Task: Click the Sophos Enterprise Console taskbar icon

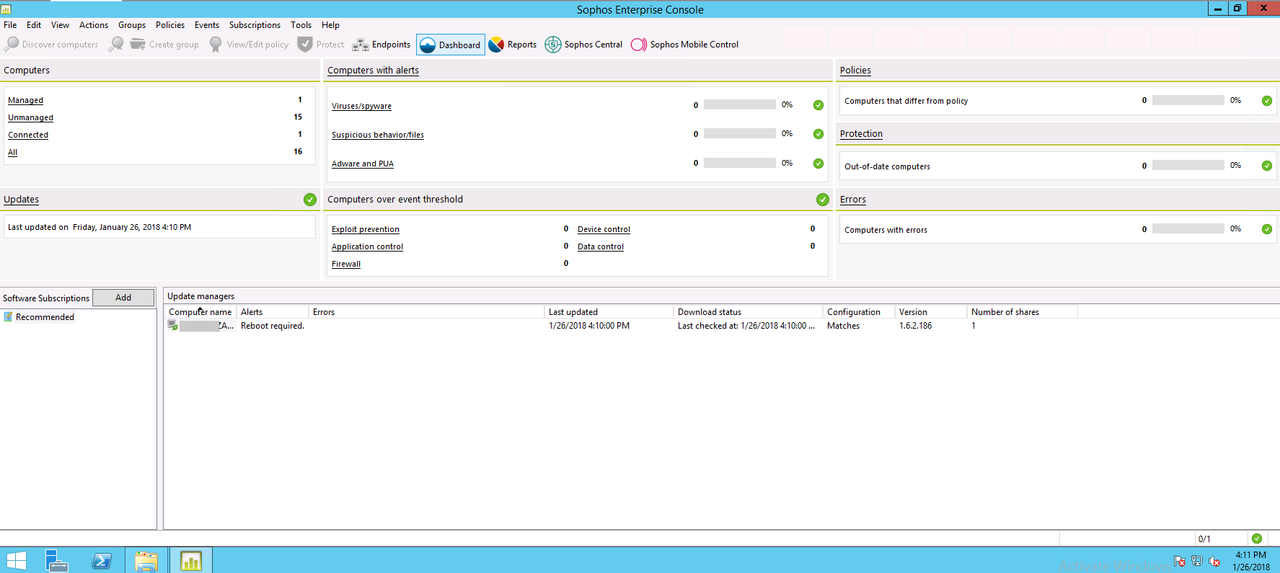Action: coord(190,561)
